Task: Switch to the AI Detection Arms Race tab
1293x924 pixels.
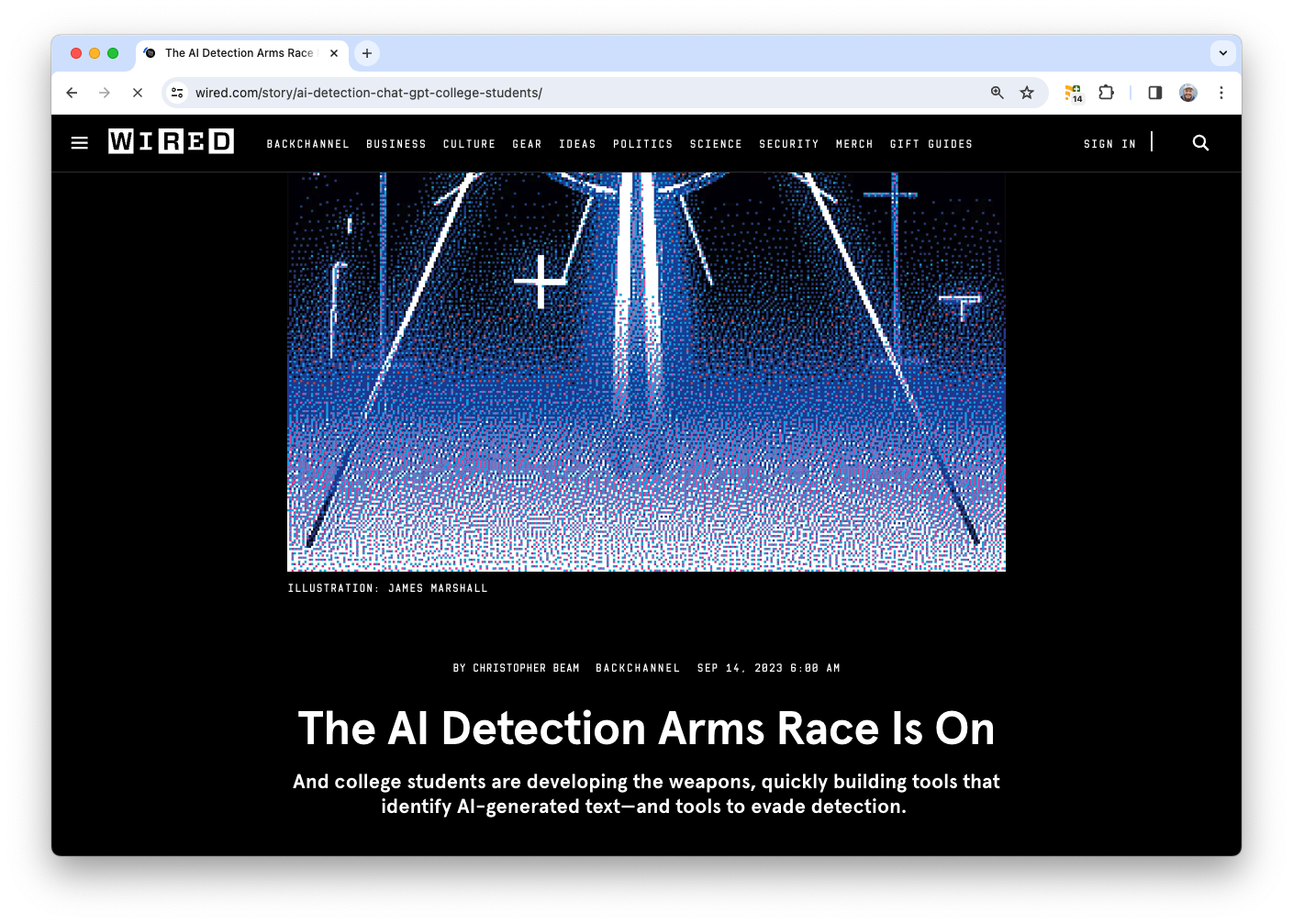Action: 237,53
